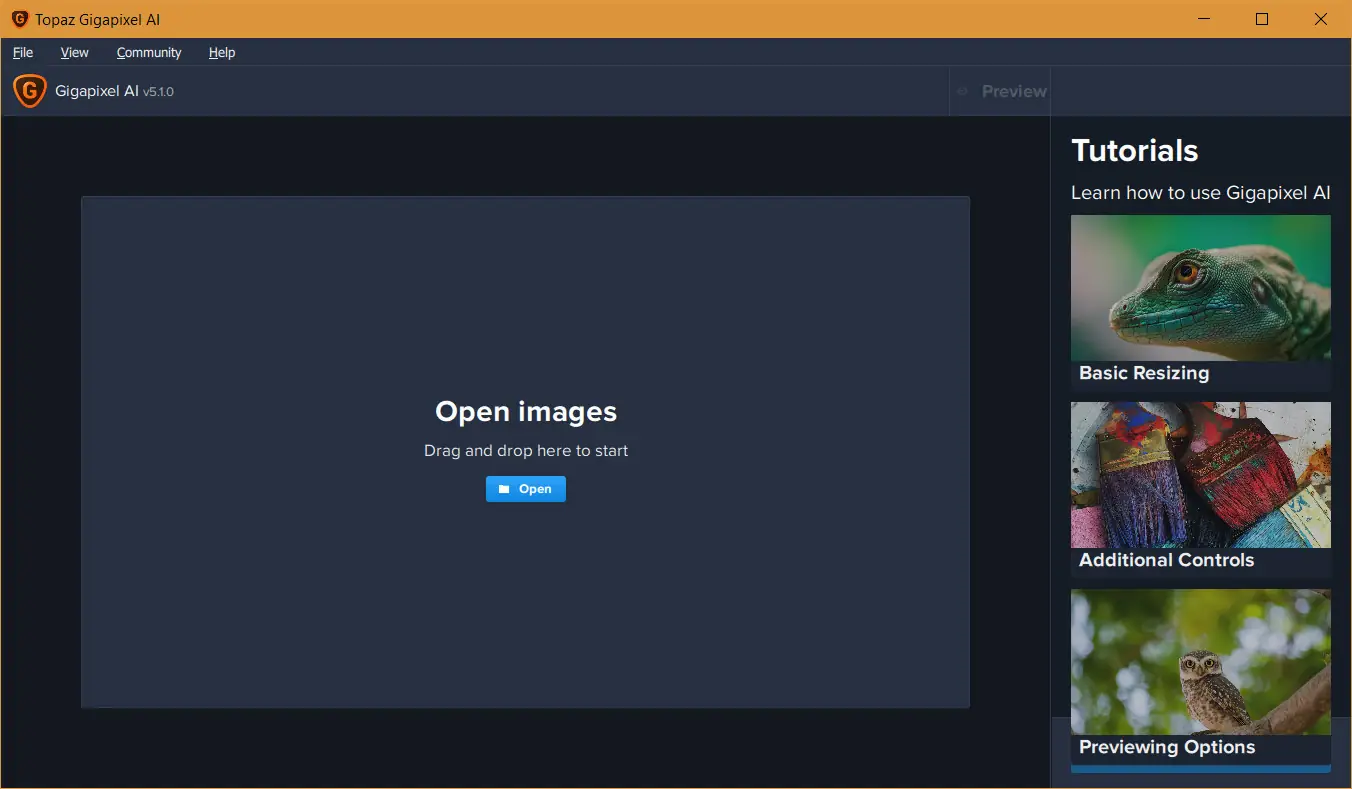Click the version label "v5.1.0"
The width and height of the screenshot is (1352, 789).
pyautogui.click(x=158, y=92)
